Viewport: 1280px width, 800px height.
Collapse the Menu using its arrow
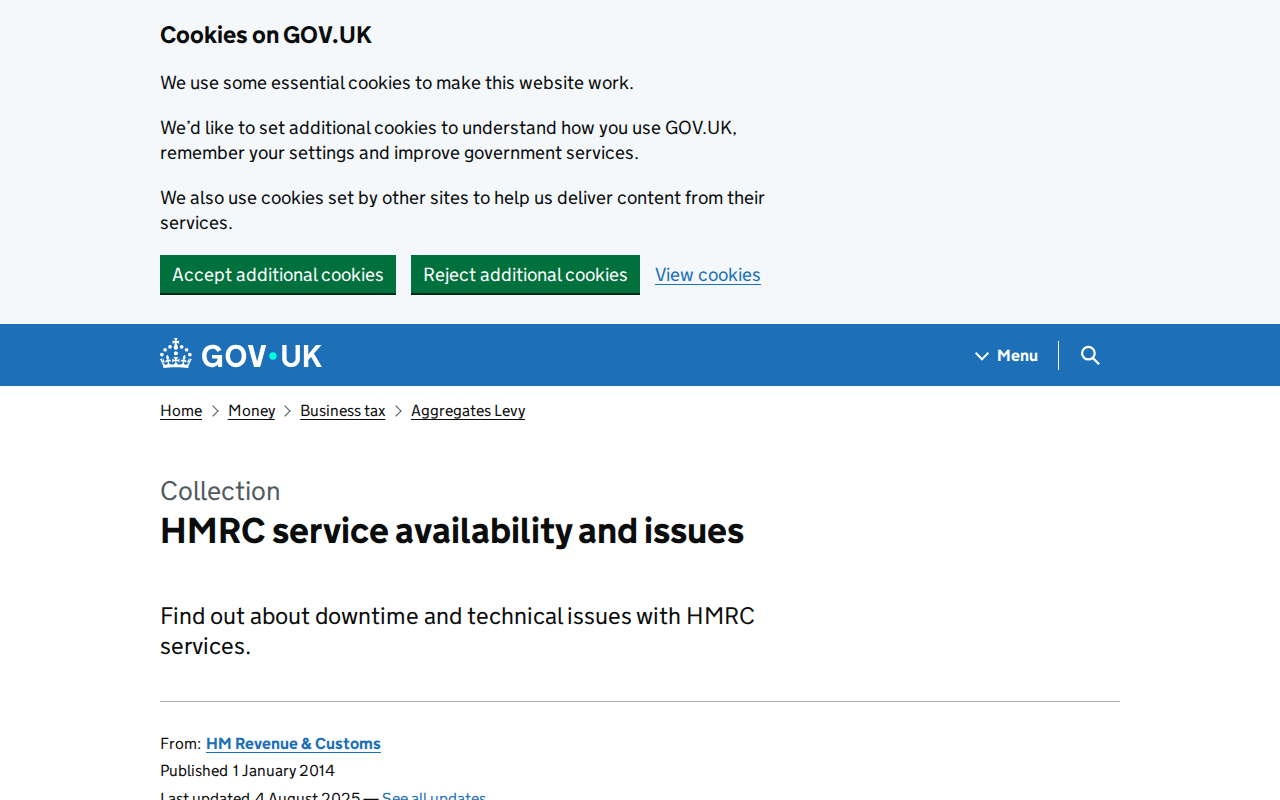981,355
